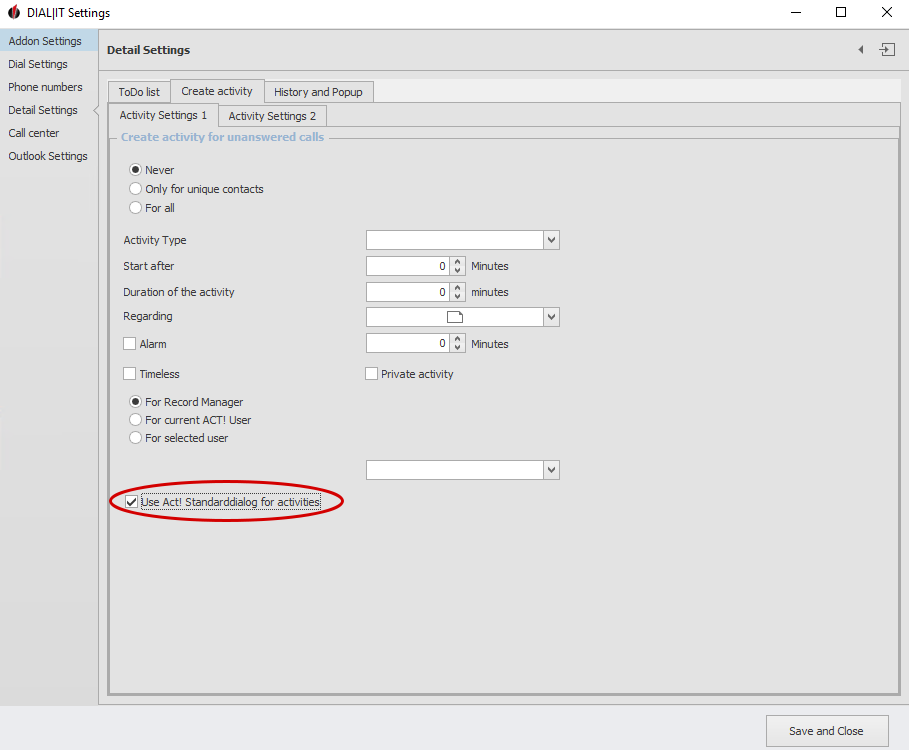
Task: Increase Duration of the activity value
Action: 457,287
